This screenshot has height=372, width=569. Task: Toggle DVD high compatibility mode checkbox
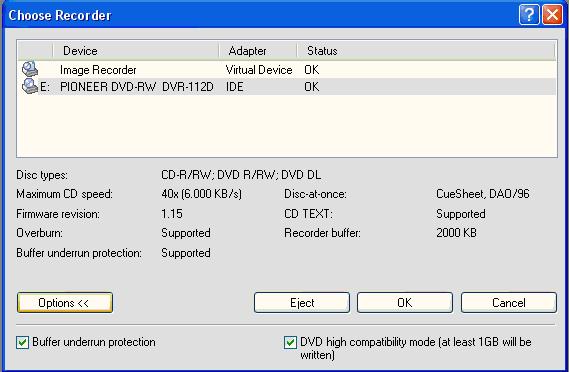coord(290,342)
